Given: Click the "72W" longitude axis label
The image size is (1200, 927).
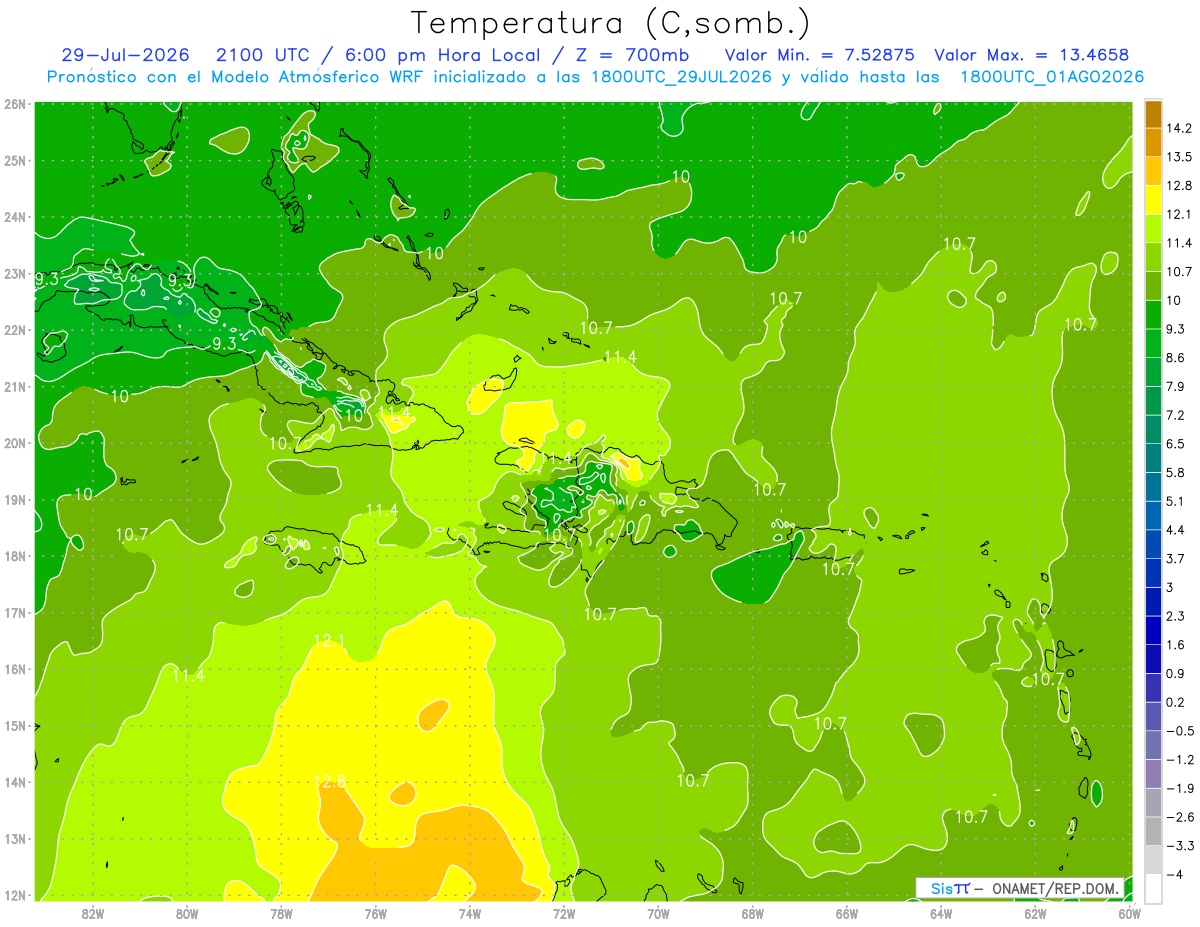Looking at the screenshot, I should (564, 913).
